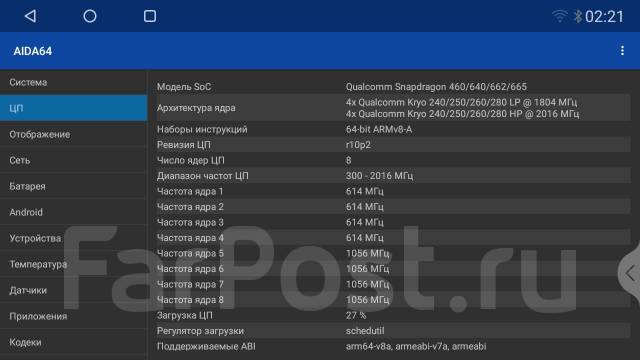Open the Сеть section
640x360 pixels.
(73, 160)
